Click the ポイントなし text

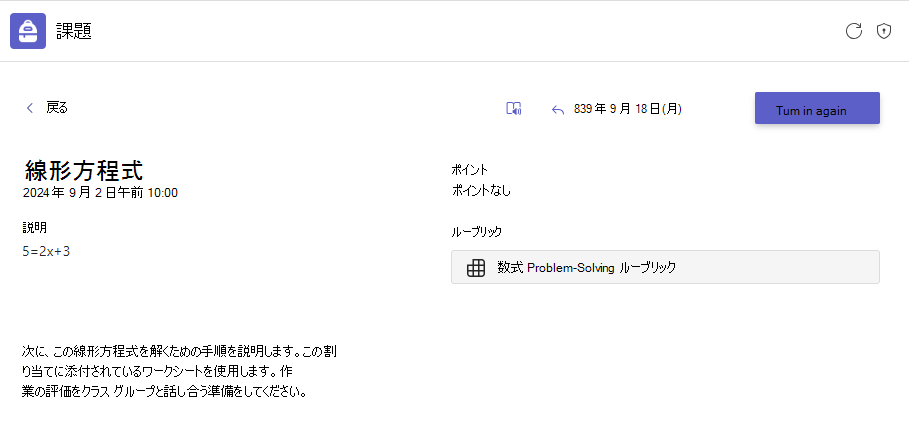click(x=481, y=191)
